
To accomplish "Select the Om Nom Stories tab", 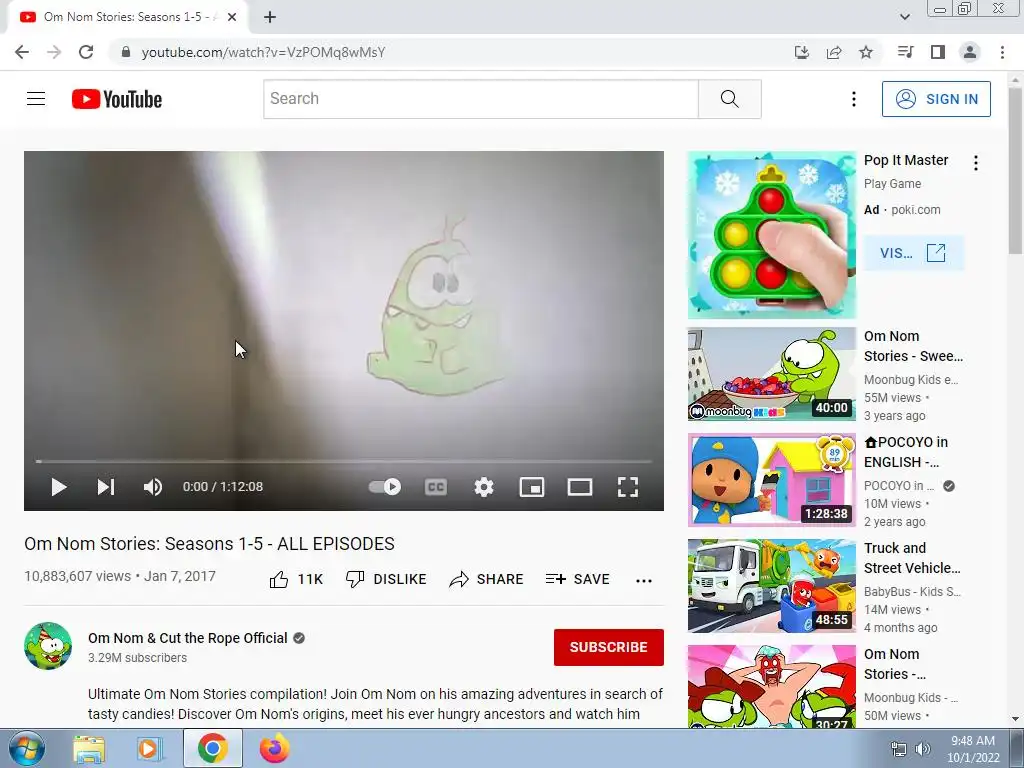I will click(x=127, y=17).
